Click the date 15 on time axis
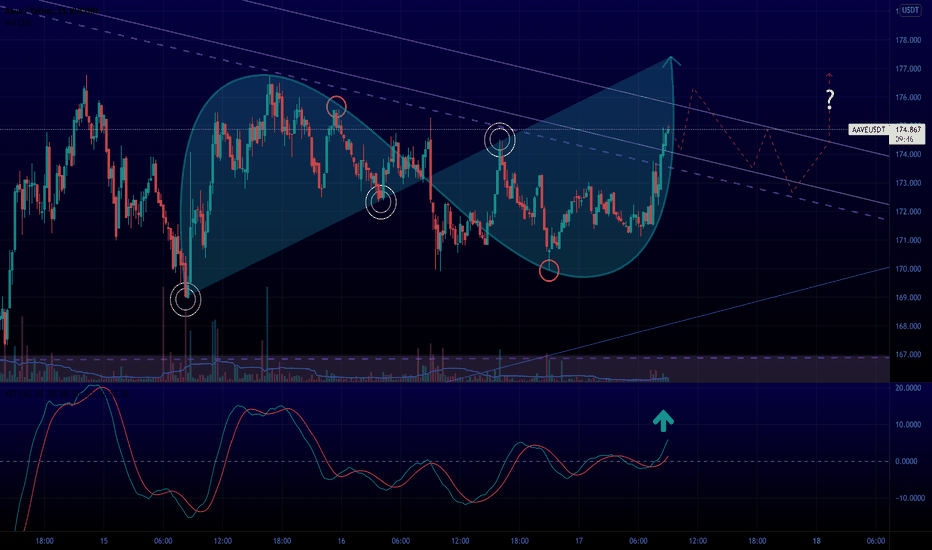 click(x=103, y=541)
